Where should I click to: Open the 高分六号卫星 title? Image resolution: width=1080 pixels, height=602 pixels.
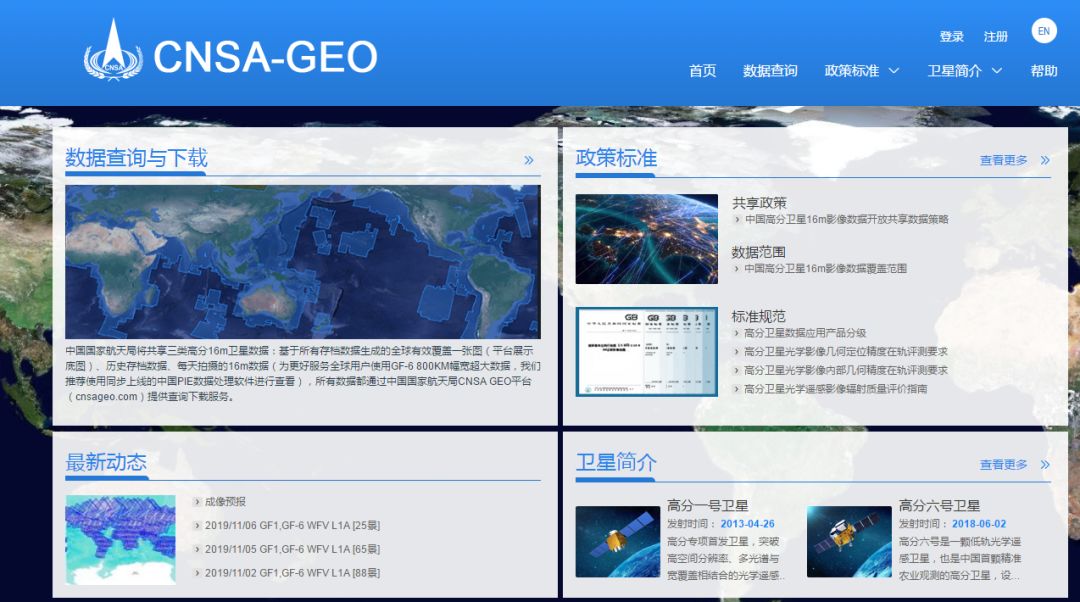coord(939,506)
